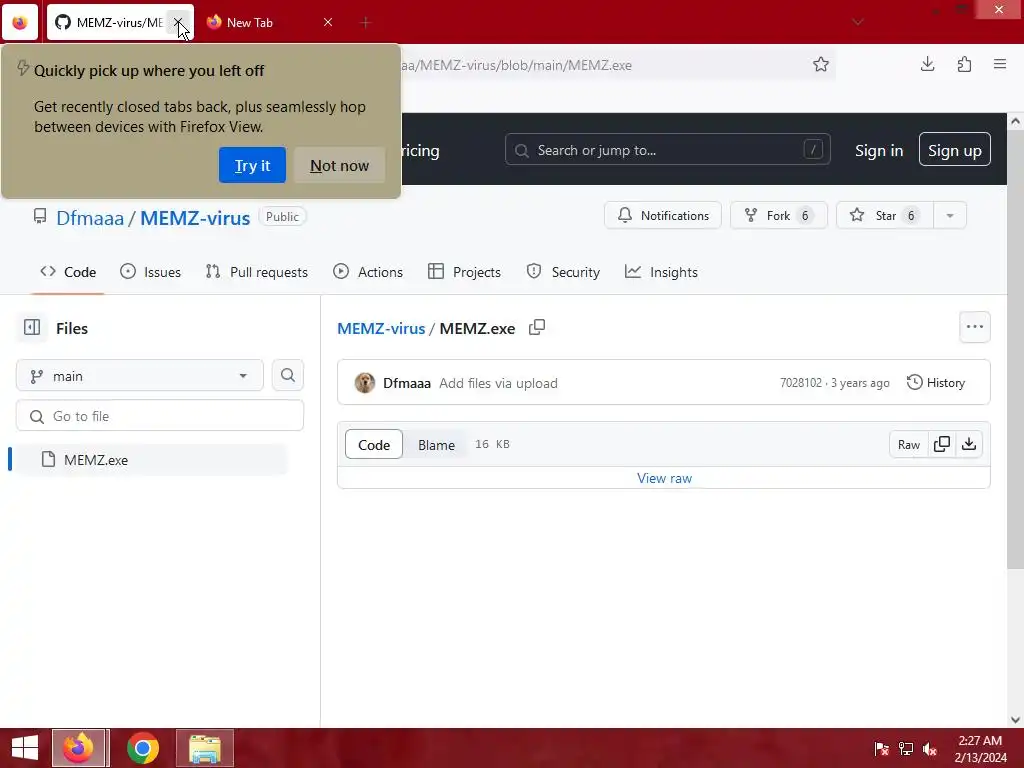Open Dfmaaa avatar in commit row
1024x768 pixels.
364,383
